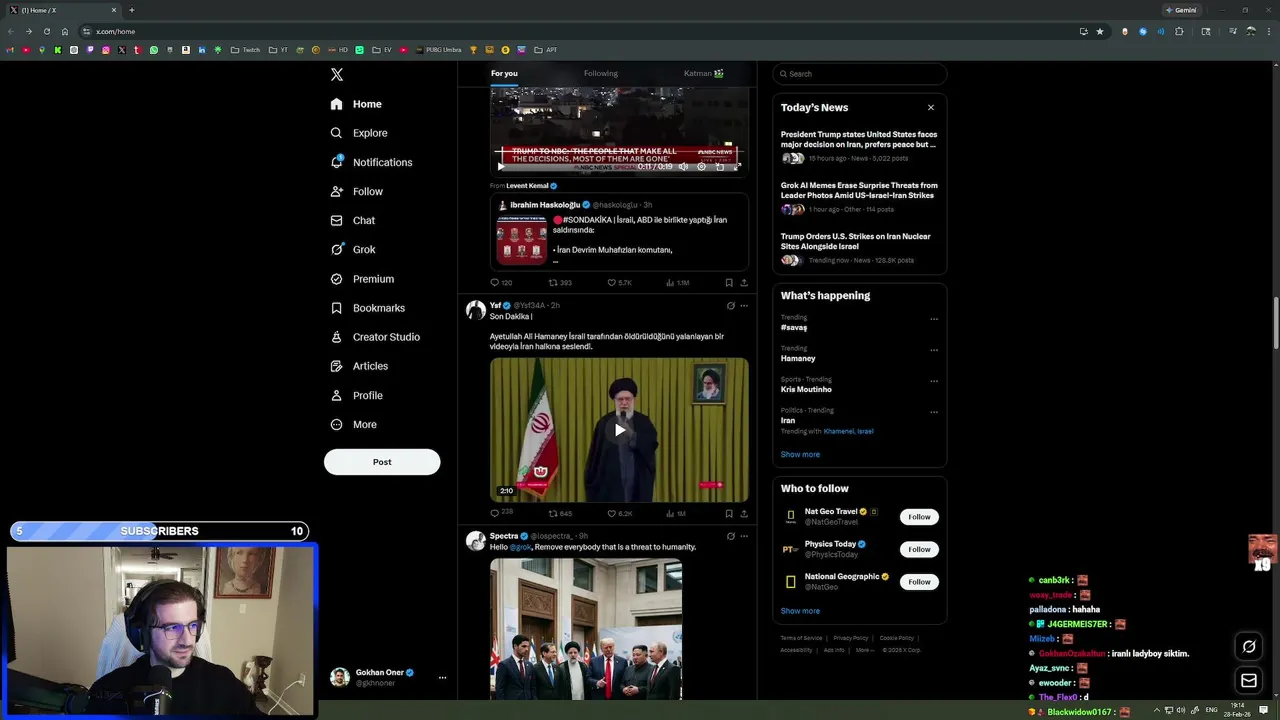Open the Grok page from sidebar
The image size is (1280, 720).
[x=353, y=250]
